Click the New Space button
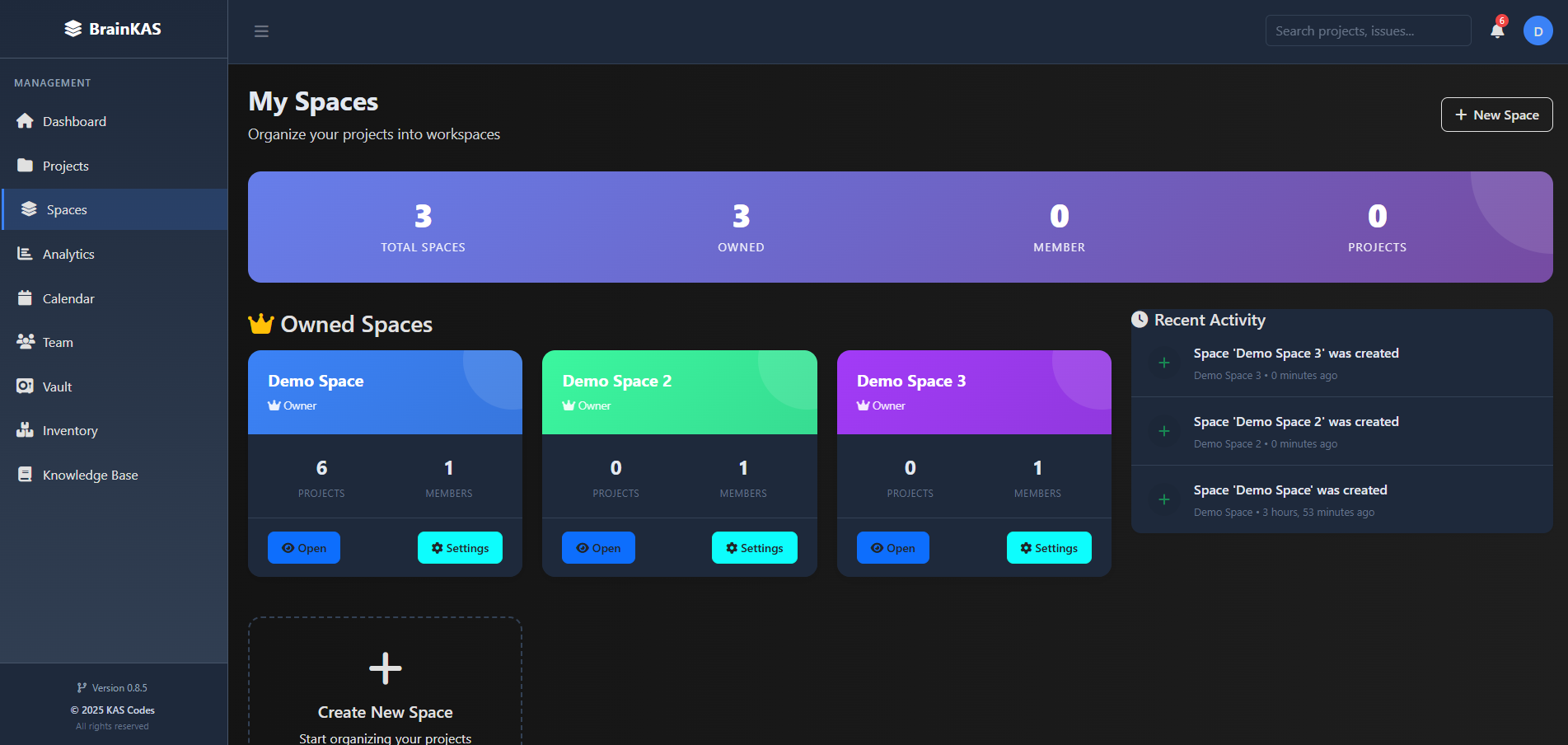The image size is (1568, 745). (1496, 115)
